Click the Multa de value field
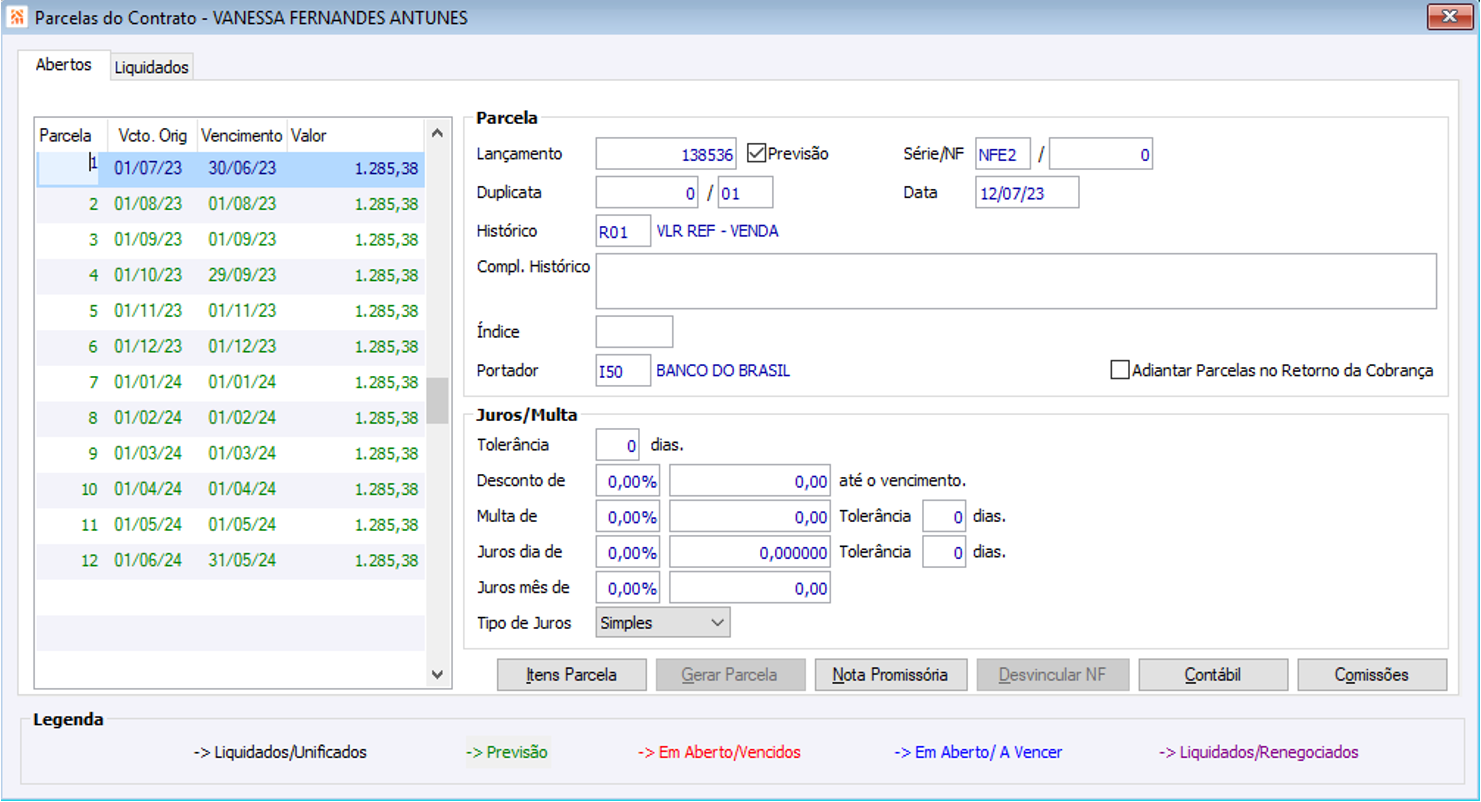 click(750, 516)
